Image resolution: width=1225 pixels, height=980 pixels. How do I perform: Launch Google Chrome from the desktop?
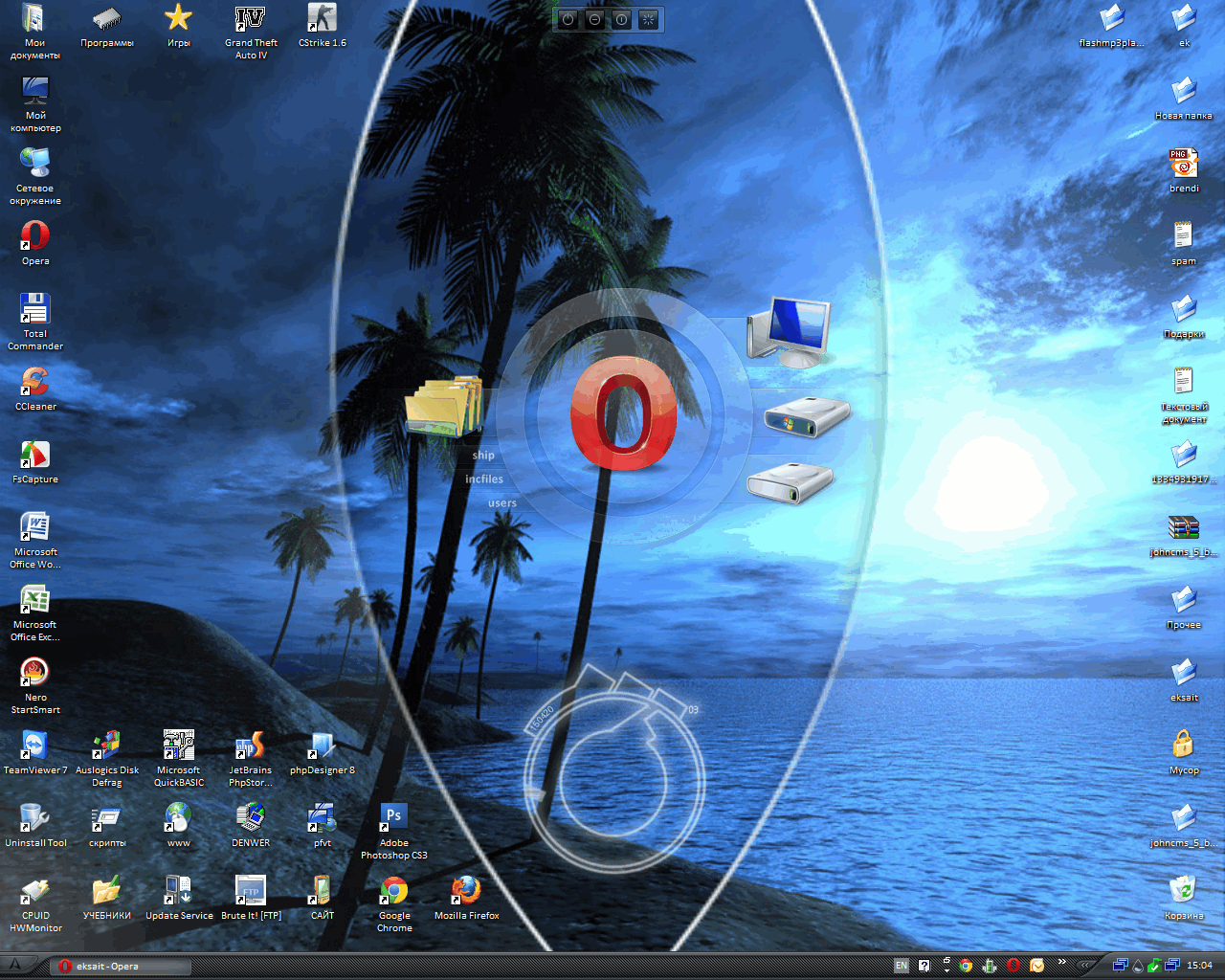(x=394, y=903)
